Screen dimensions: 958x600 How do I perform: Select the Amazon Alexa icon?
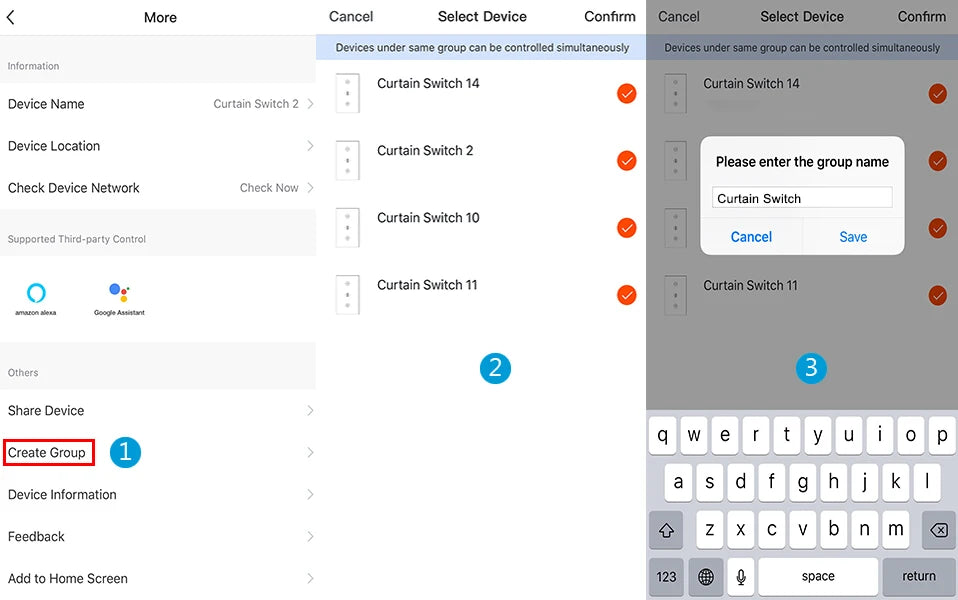[36, 297]
